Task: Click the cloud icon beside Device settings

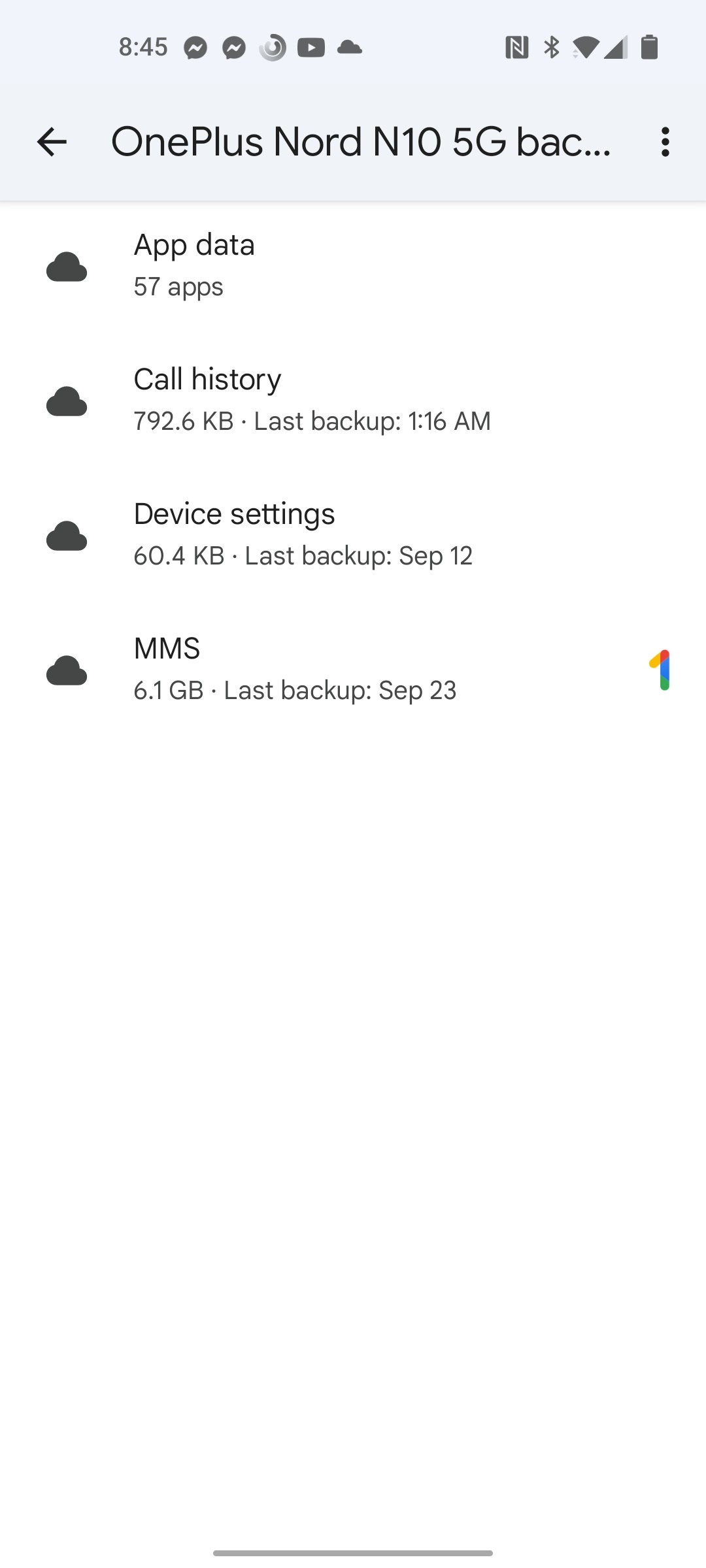Action: [67, 536]
